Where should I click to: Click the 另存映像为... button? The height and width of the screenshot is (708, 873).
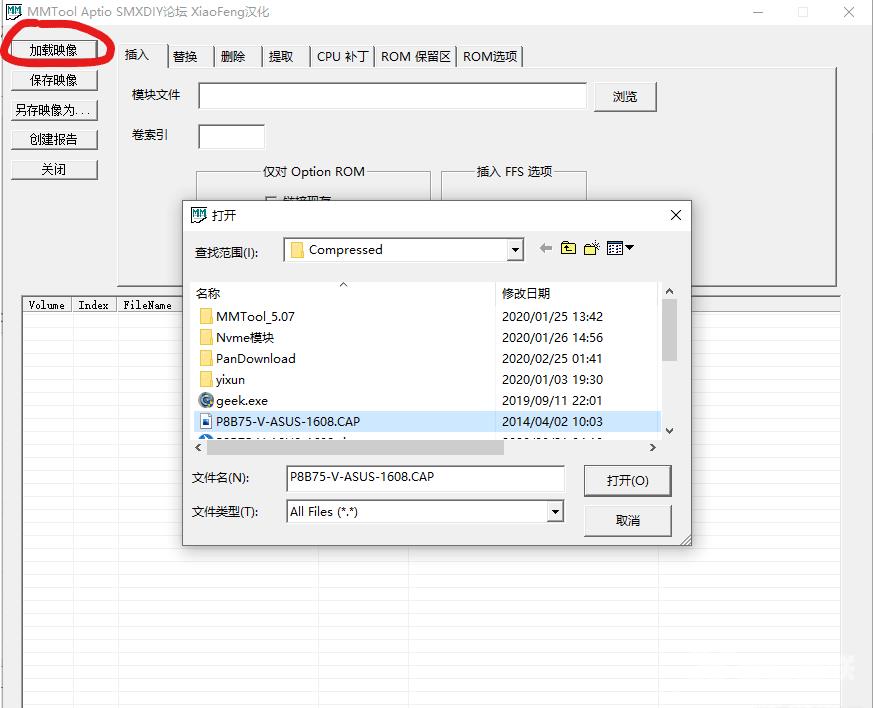click(54, 110)
